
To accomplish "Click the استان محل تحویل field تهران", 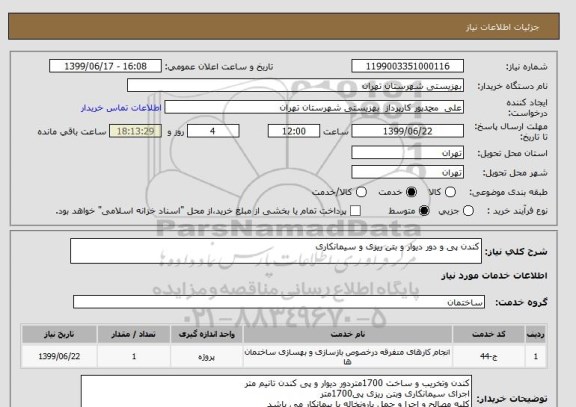I will point(407,153).
